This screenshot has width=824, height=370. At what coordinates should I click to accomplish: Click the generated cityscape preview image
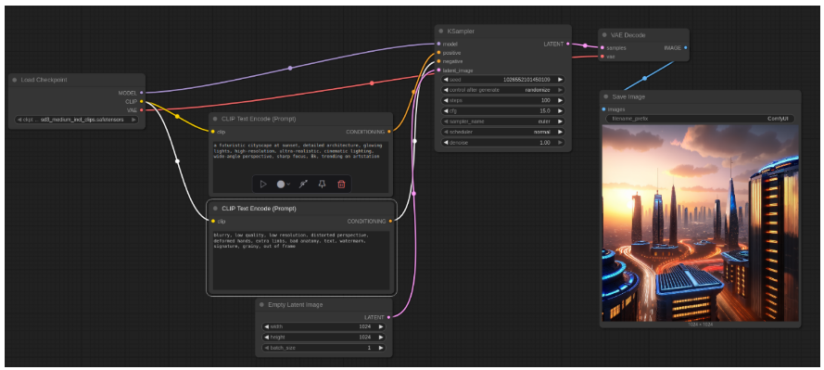point(701,223)
